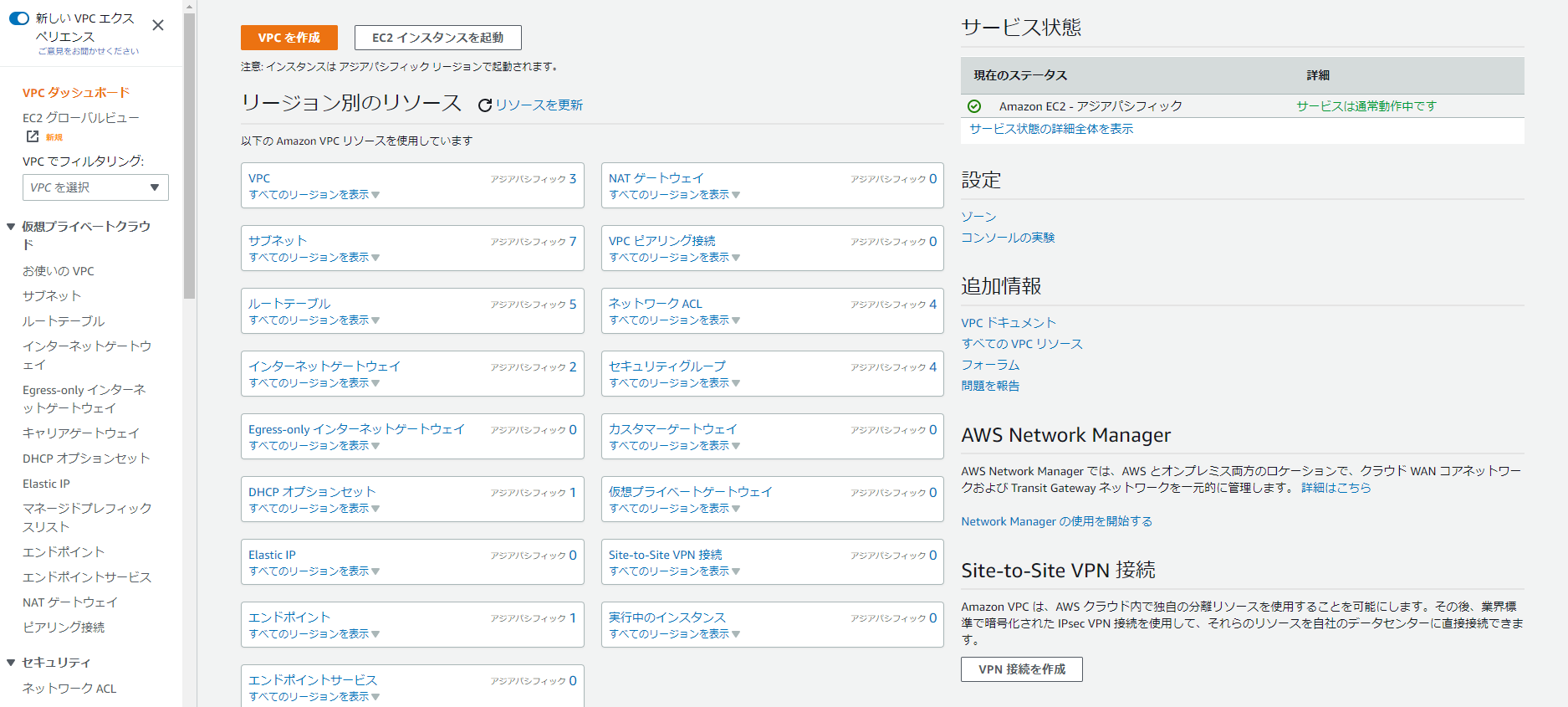Click the EC2 Global View external link icon
The height and width of the screenshot is (707, 1568).
pos(33,136)
